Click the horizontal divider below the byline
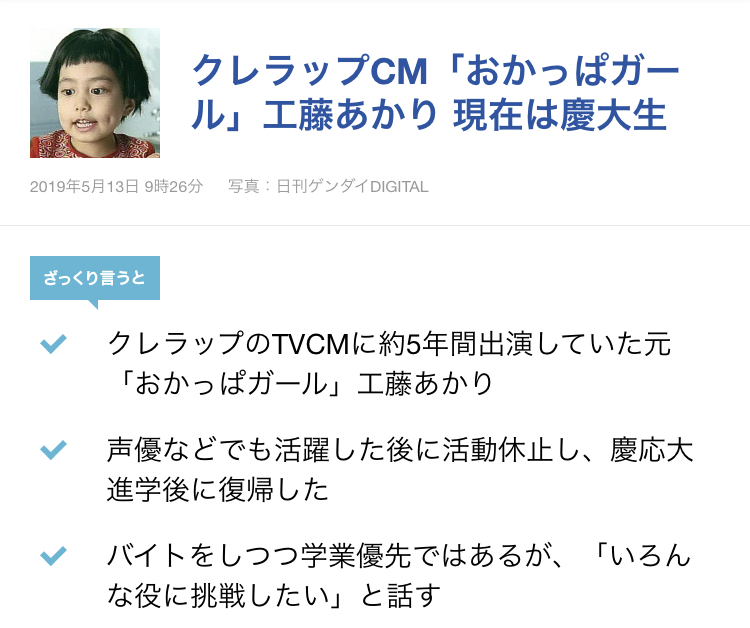The width and height of the screenshot is (750, 628). (375, 225)
